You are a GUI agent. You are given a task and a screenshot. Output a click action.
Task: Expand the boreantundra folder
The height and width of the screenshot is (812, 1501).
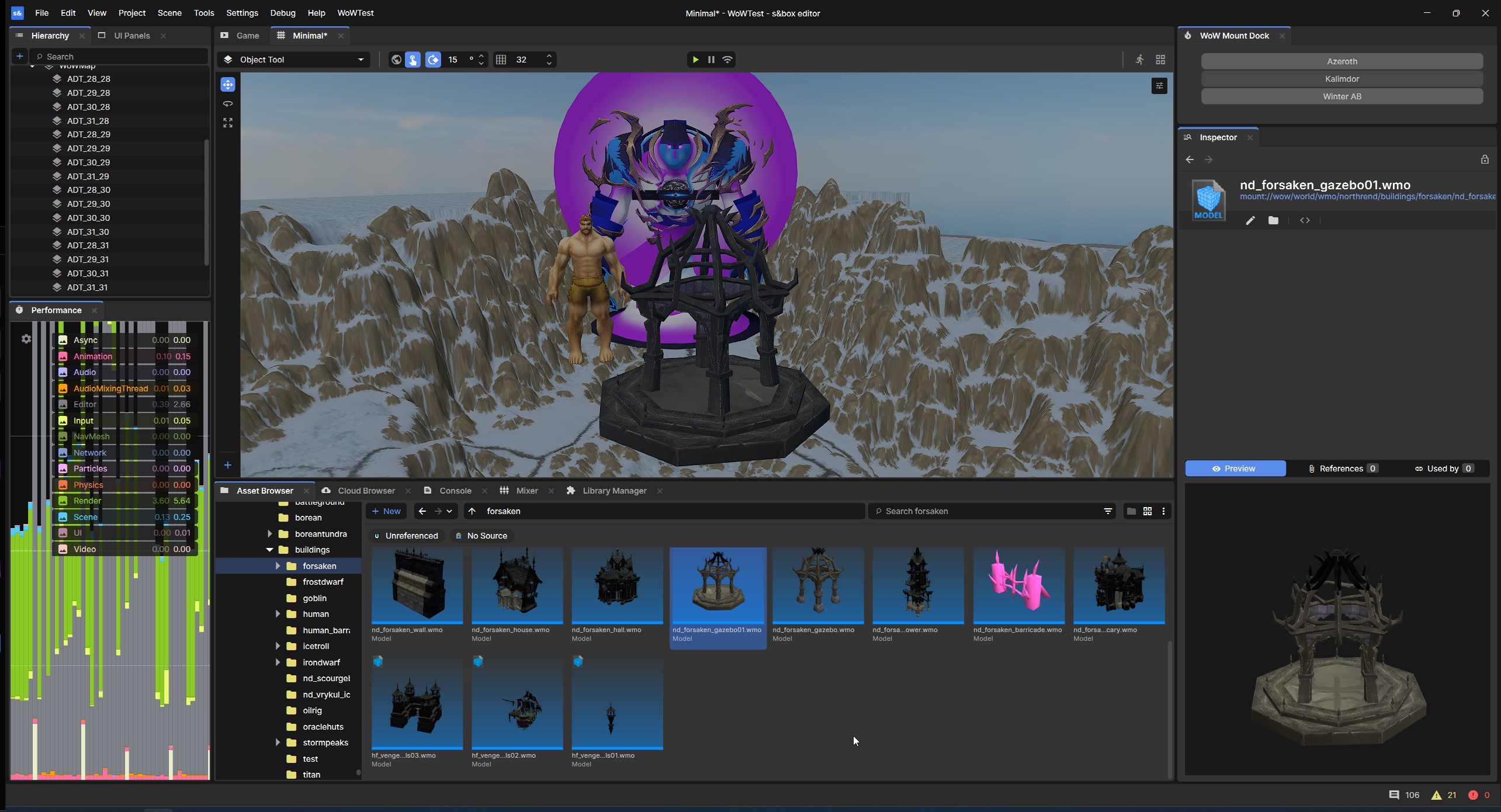pyautogui.click(x=269, y=534)
